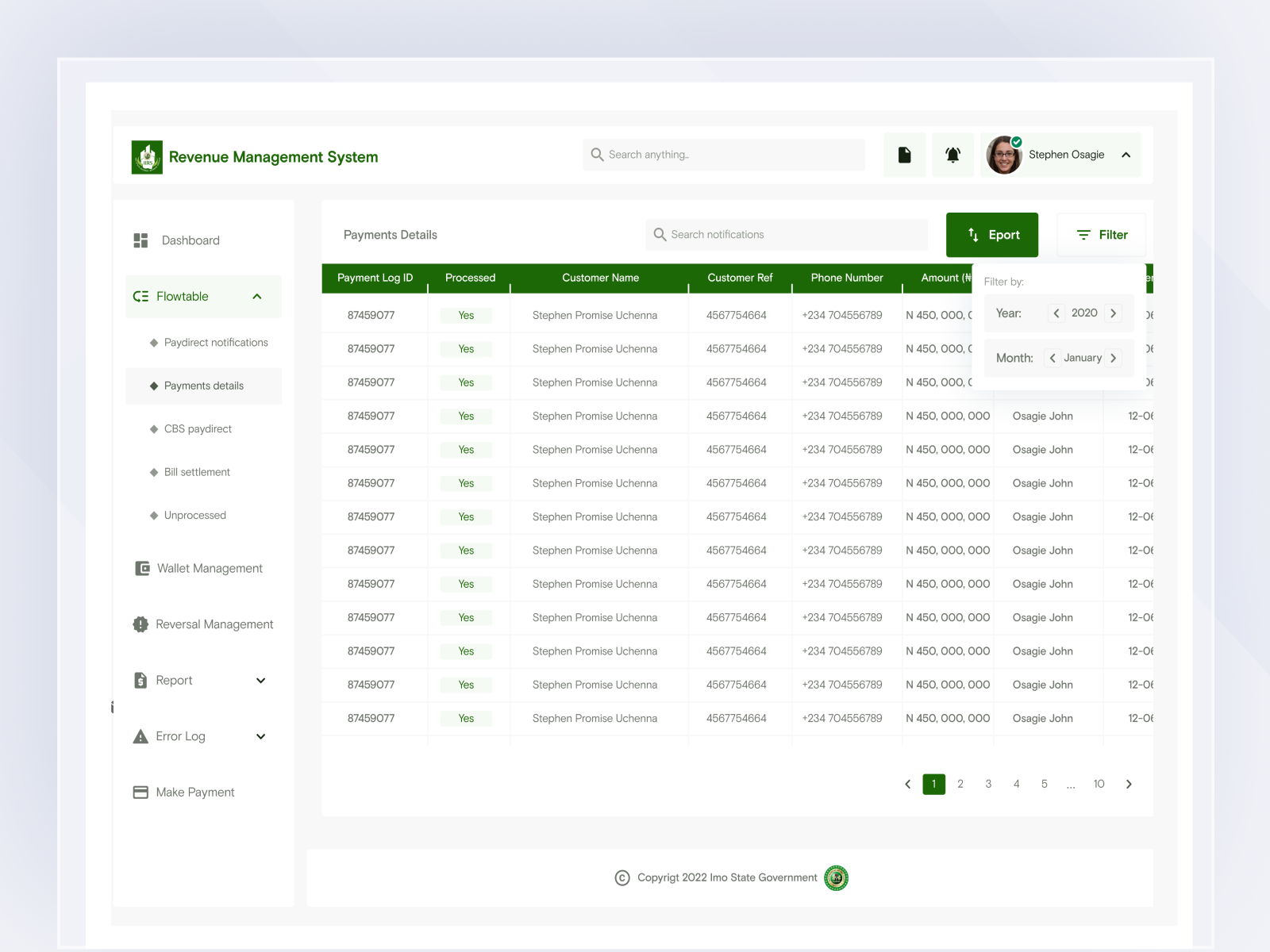Expand the Report dropdown
This screenshot has height=952, width=1270.
click(261, 680)
